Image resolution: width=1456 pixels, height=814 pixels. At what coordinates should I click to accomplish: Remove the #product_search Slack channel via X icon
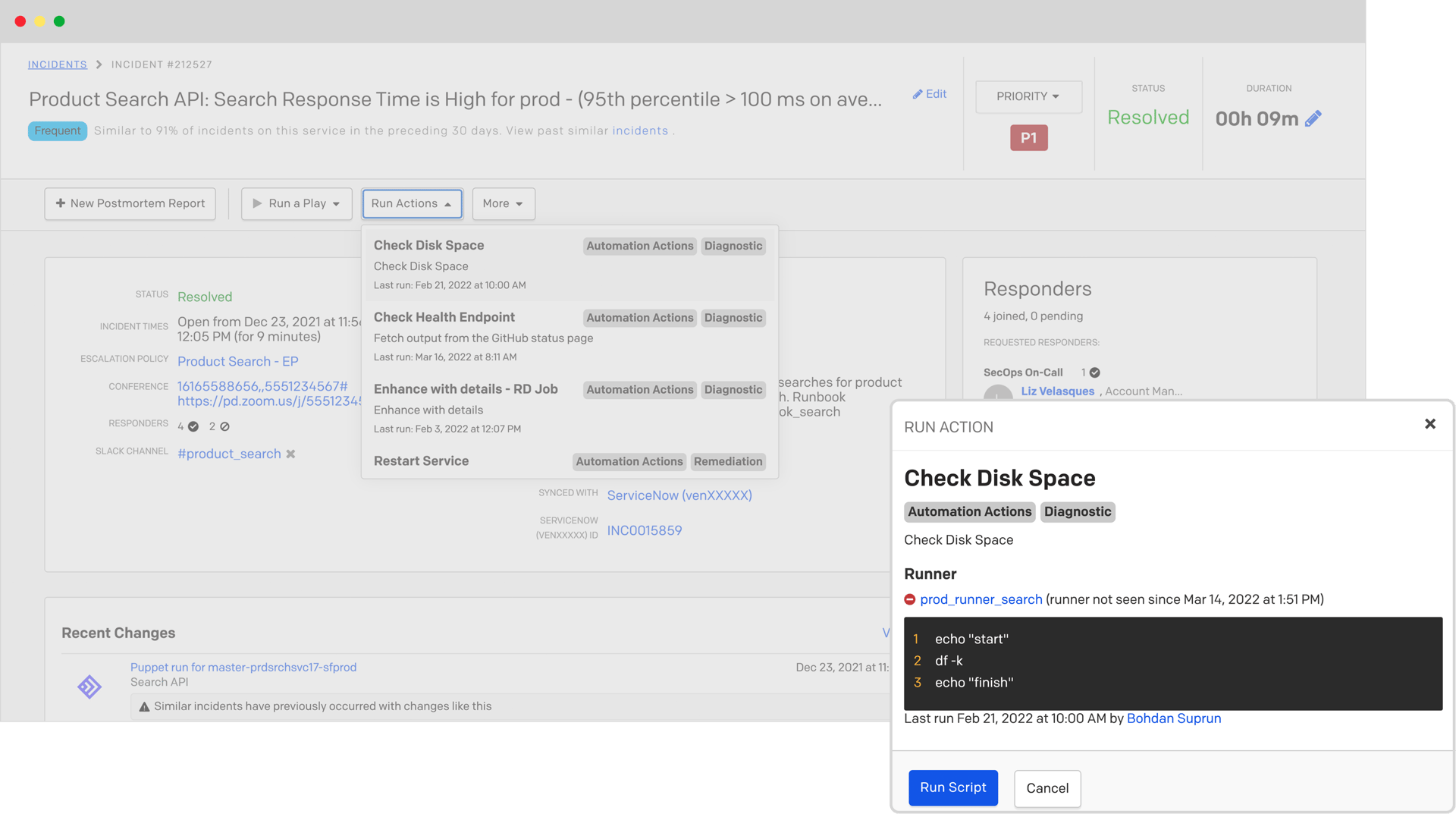290,454
